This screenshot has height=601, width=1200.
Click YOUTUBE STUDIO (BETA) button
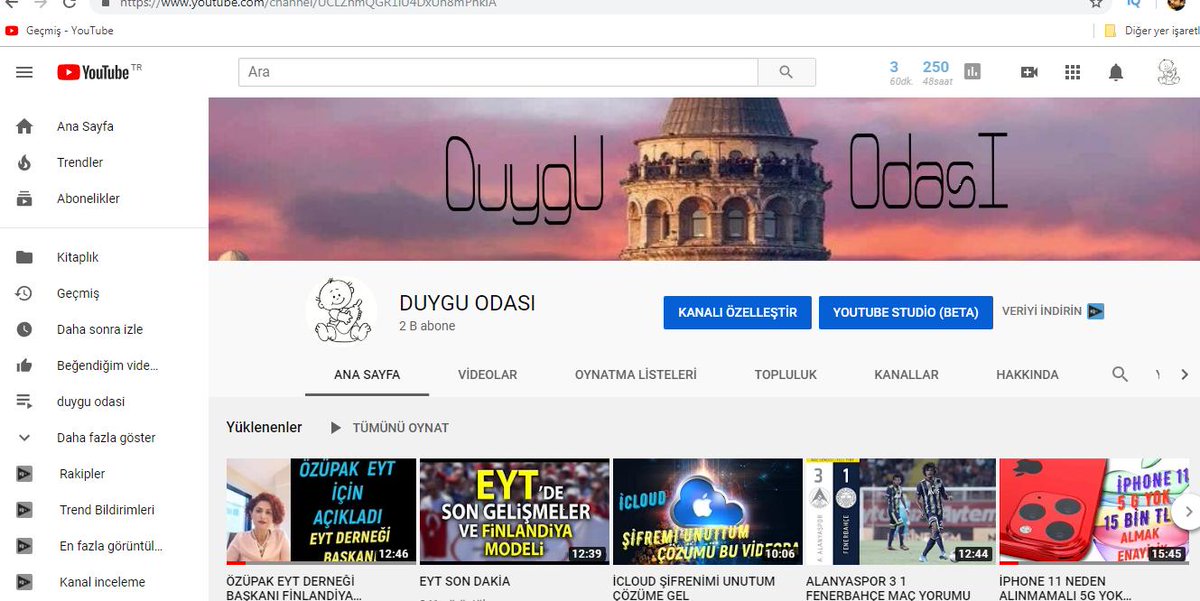(905, 312)
